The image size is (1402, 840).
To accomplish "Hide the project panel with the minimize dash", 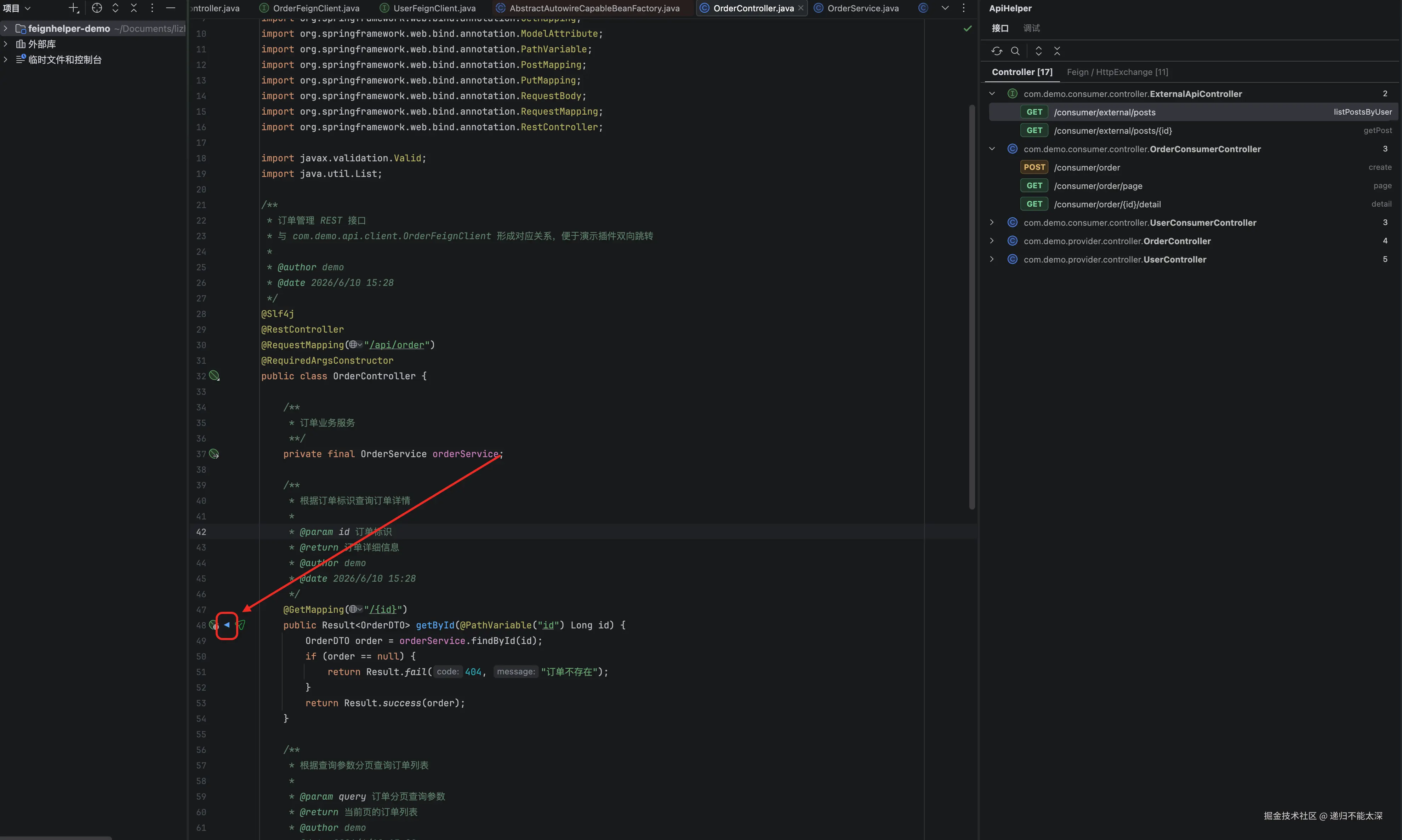I will coord(170,8).
